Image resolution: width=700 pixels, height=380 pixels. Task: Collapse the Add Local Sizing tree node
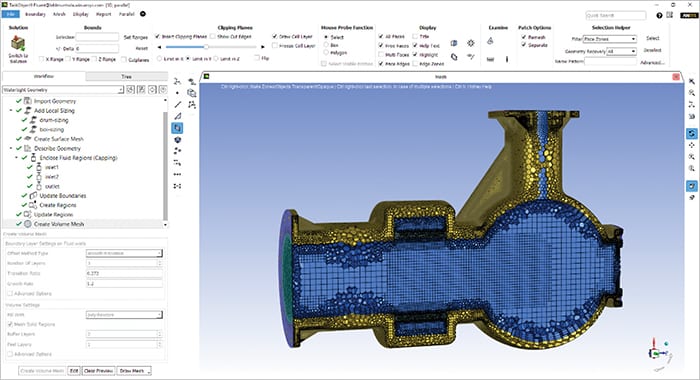click(x=11, y=111)
